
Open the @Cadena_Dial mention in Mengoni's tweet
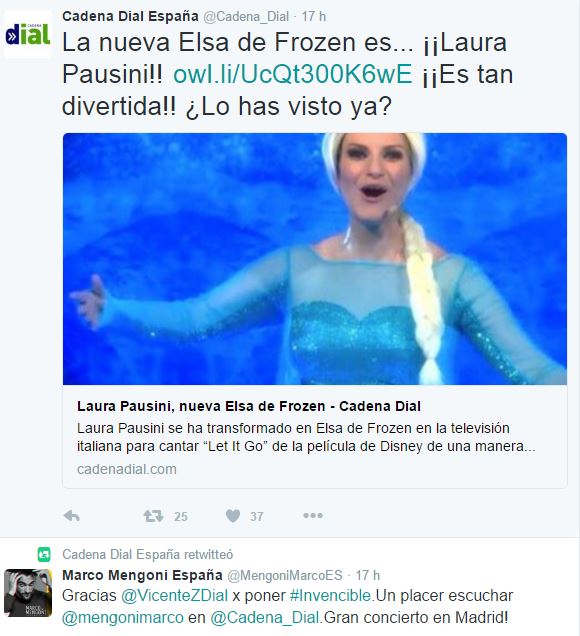point(265,618)
